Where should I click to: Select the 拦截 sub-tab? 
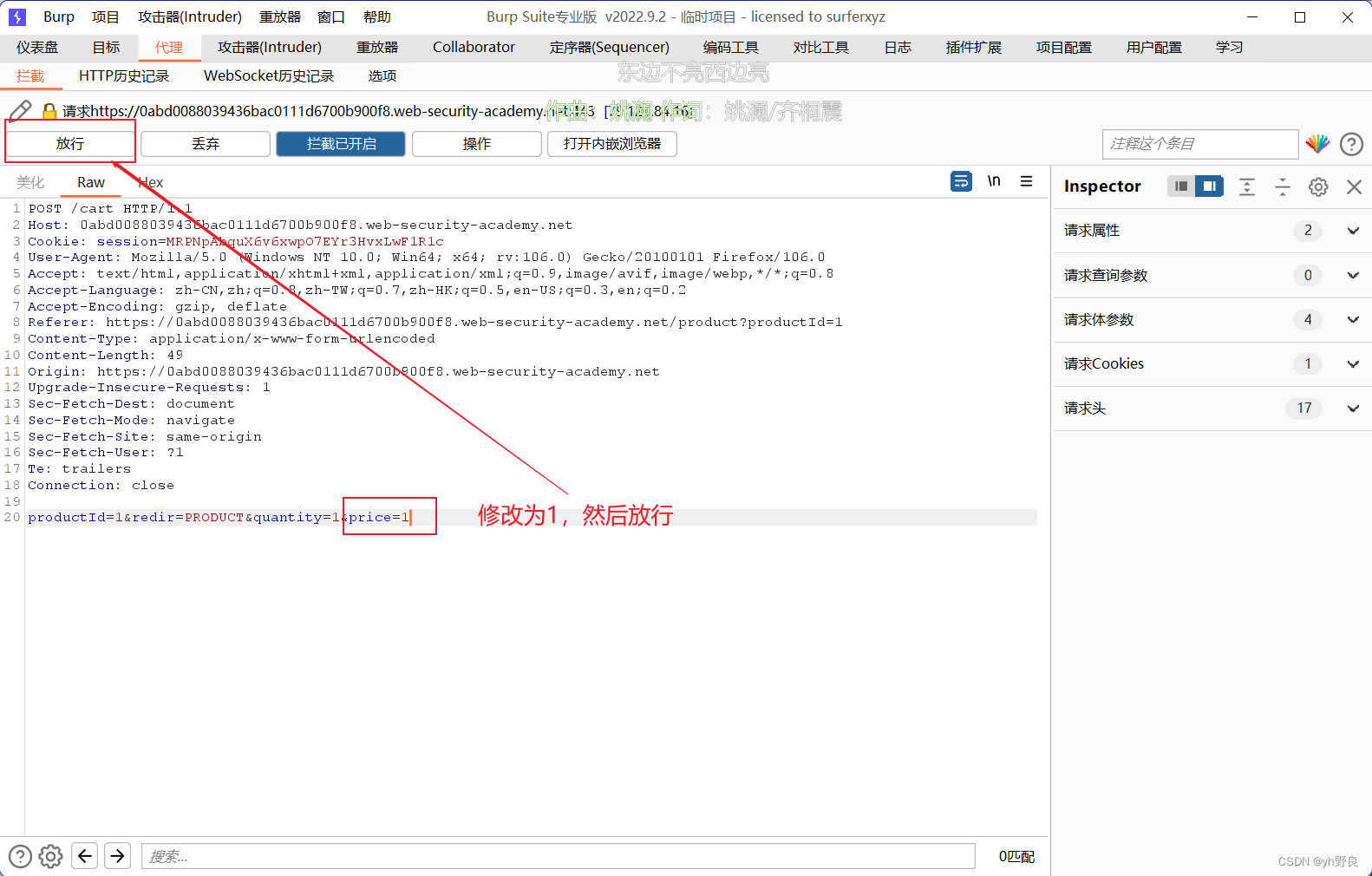(30, 76)
